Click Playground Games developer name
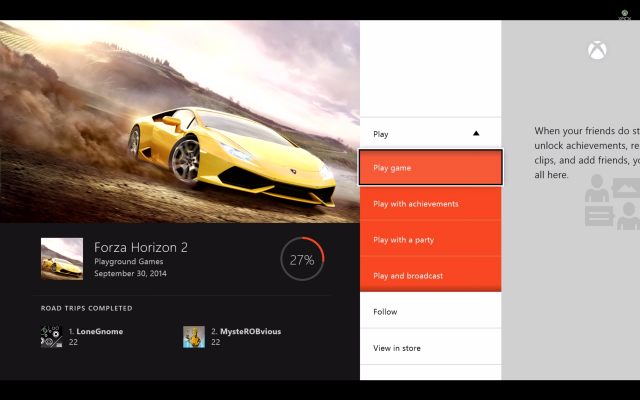640x400 pixels. click(x=129, y=261)
